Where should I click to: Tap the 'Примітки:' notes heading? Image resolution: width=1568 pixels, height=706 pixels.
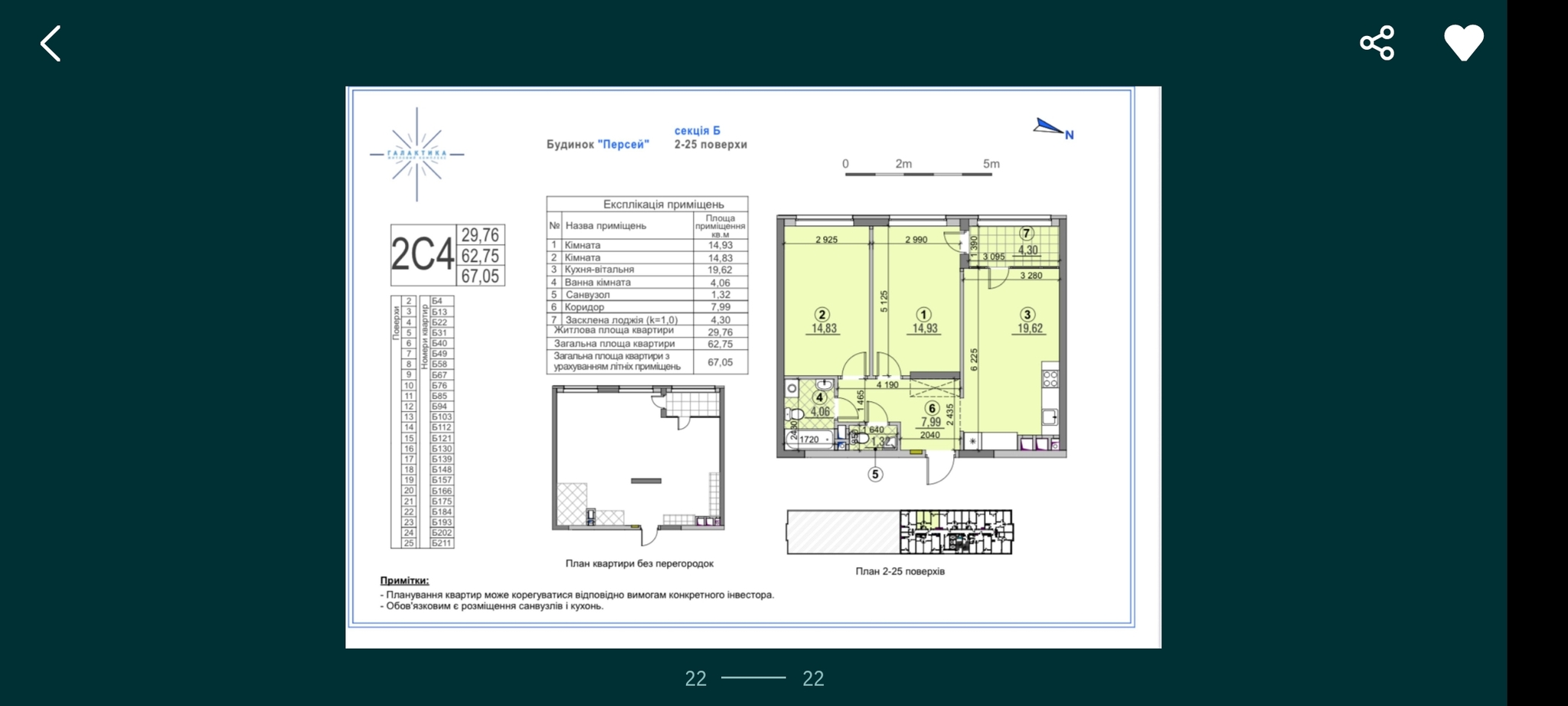point(404,580)
